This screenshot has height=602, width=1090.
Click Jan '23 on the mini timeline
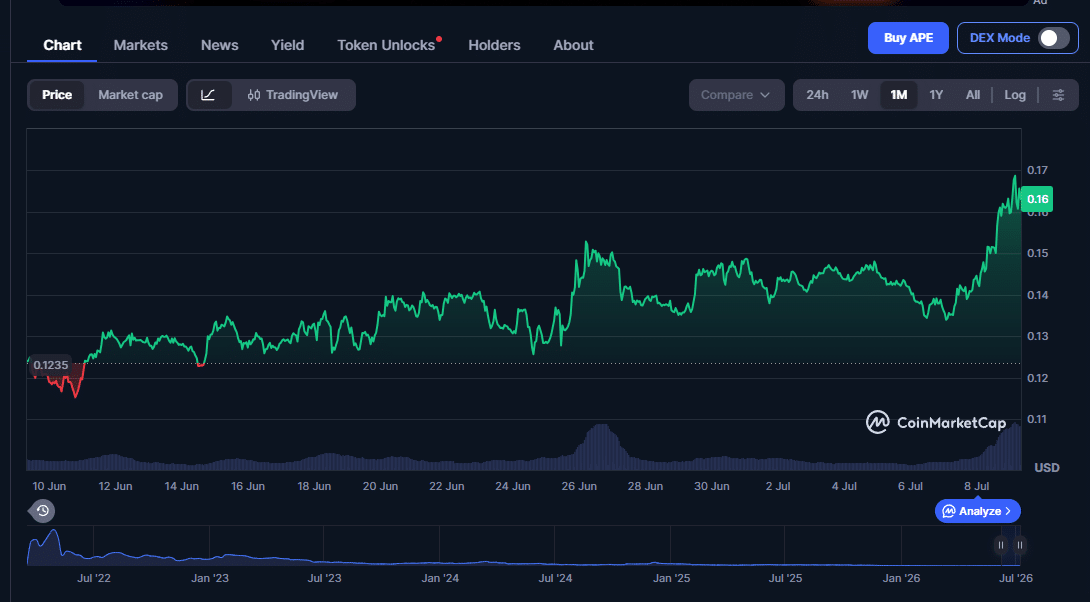210,578
